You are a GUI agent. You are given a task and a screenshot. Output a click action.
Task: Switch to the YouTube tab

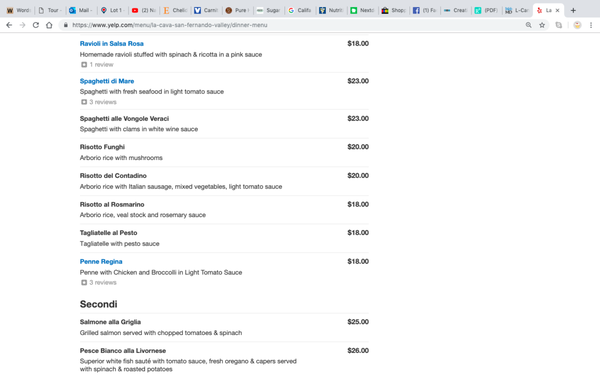(143, 10)
